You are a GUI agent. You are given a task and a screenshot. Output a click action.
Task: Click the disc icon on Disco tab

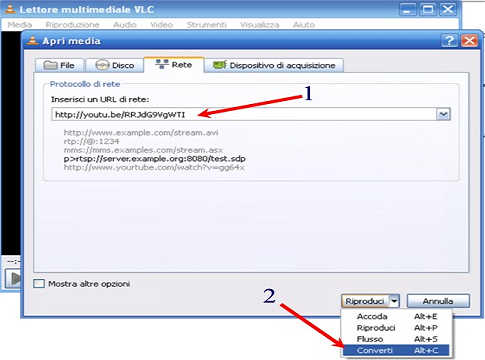[x=102, y=65]
